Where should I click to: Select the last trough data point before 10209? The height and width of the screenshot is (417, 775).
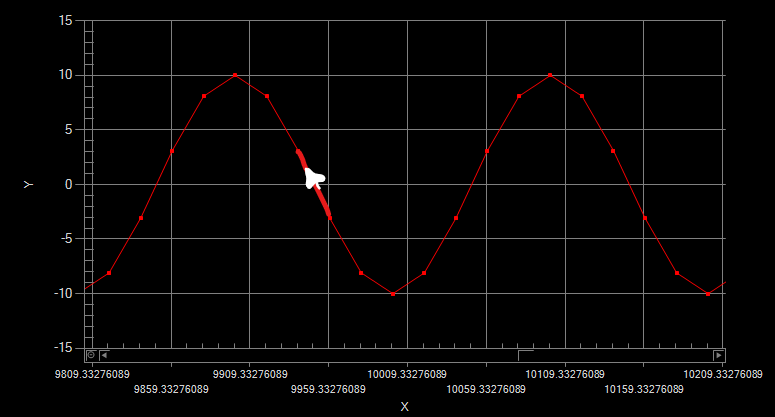tap(708, 294)
